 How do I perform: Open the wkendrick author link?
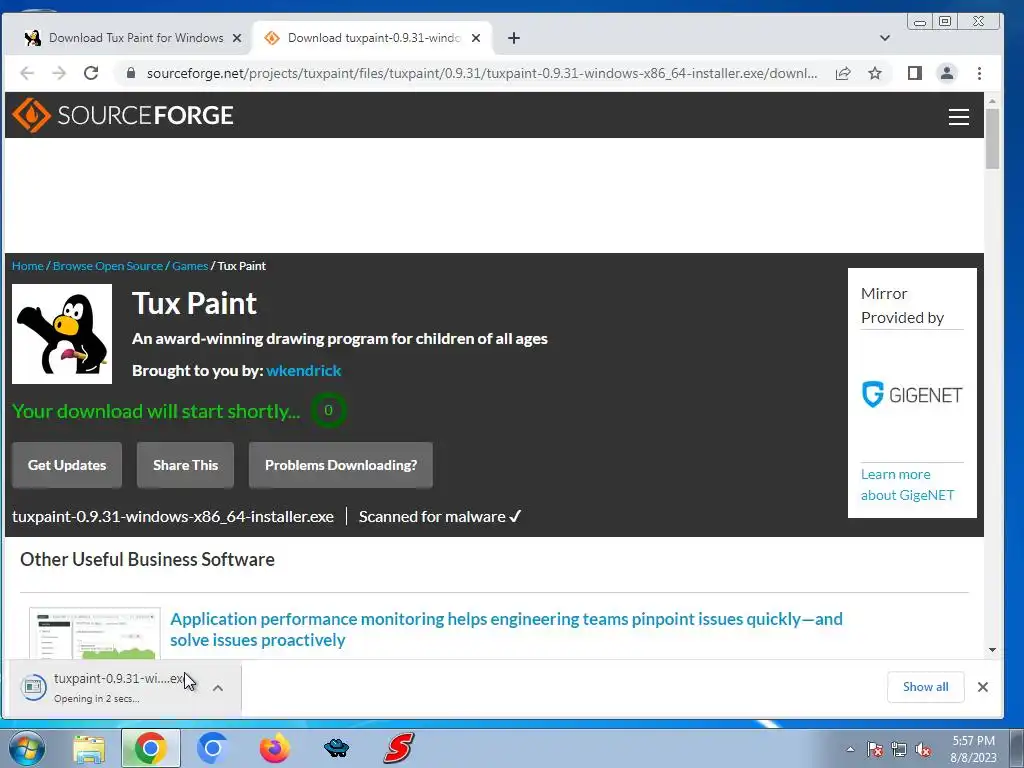[304, 370]
